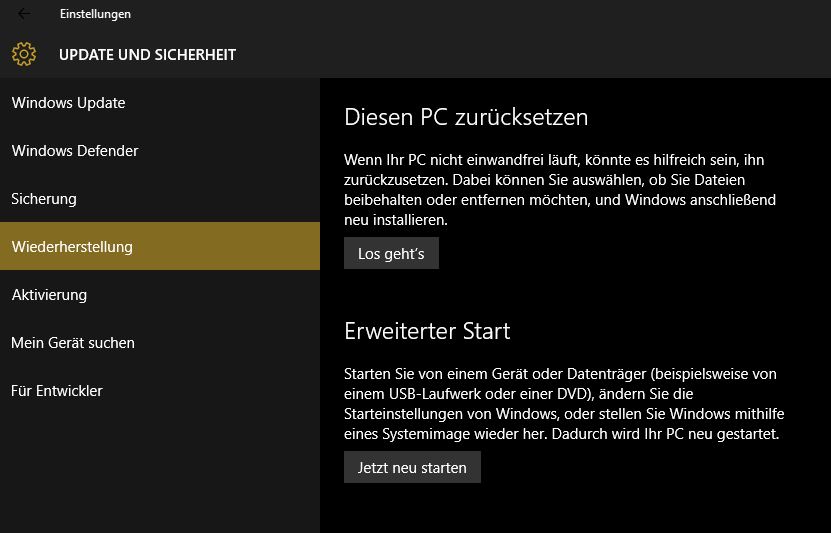The width and height of the screenshot is (831, 533).
Task: Click the Diesen PC zurücksetzen heading
Action: pyautogui.click(x=466, y=117)
